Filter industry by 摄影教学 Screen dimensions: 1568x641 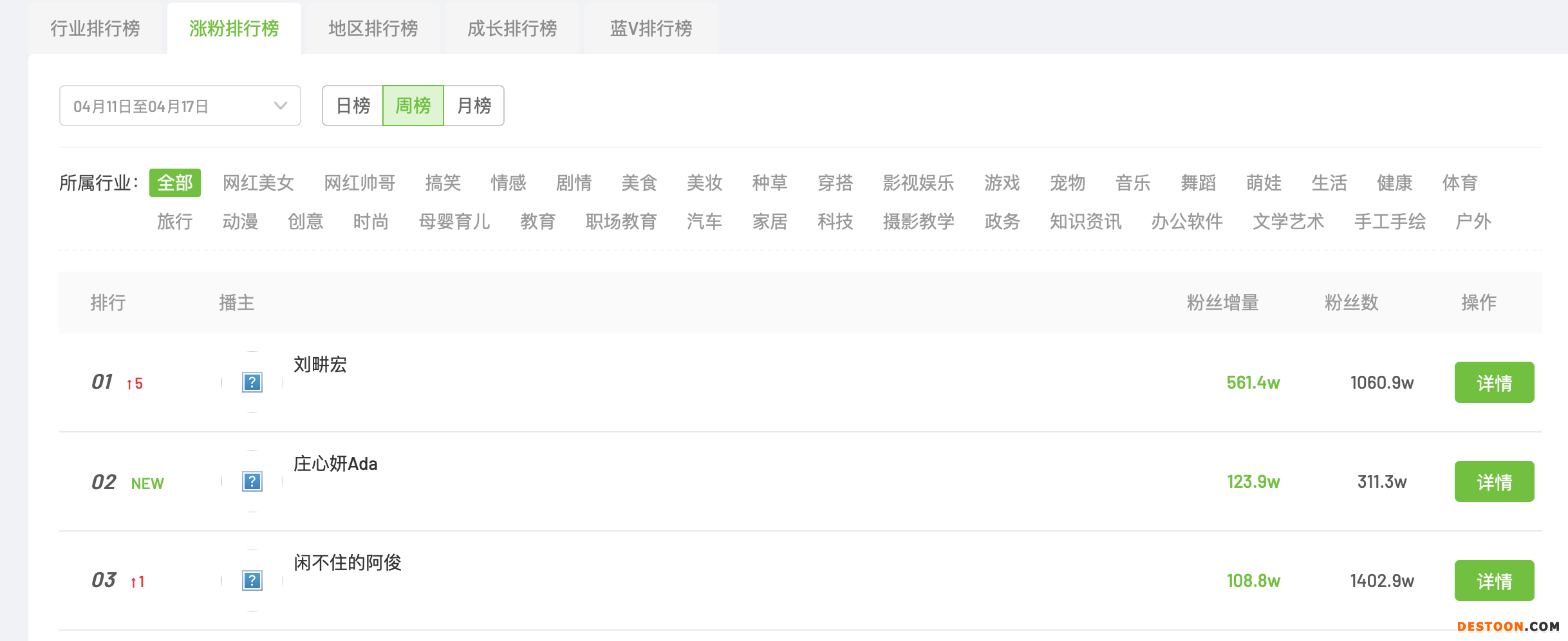click(x=919, y=221)
